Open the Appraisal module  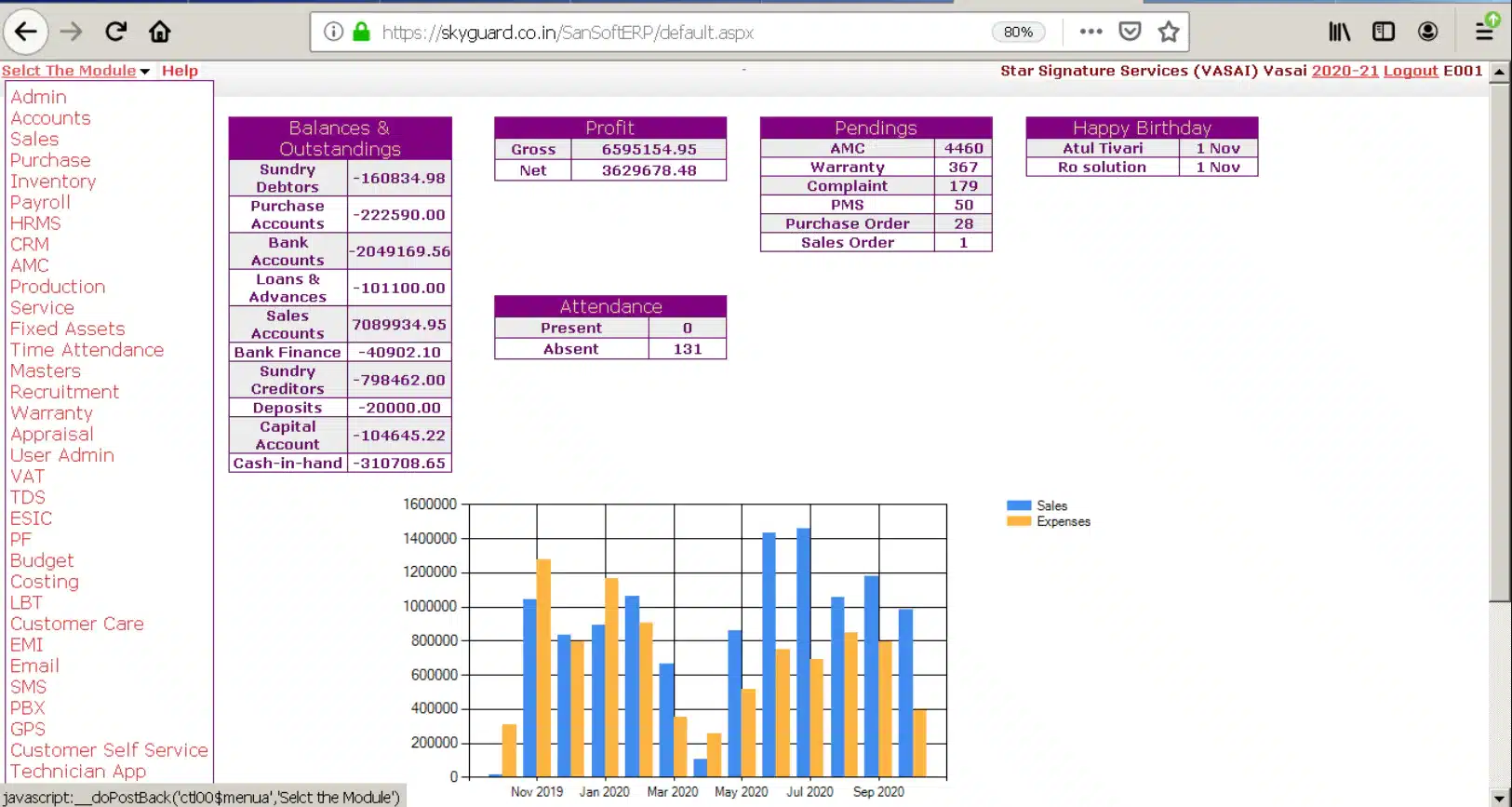[x=51, y=434]
